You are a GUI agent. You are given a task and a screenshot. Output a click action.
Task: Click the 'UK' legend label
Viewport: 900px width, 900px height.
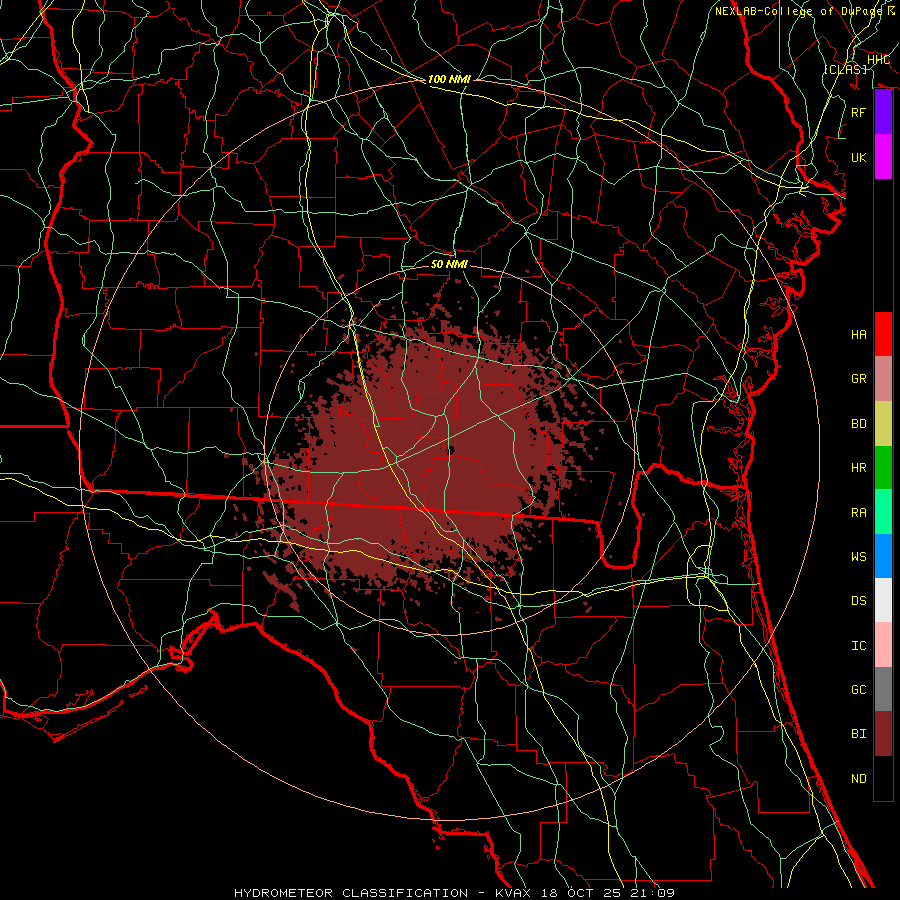(x=859, y=157)
